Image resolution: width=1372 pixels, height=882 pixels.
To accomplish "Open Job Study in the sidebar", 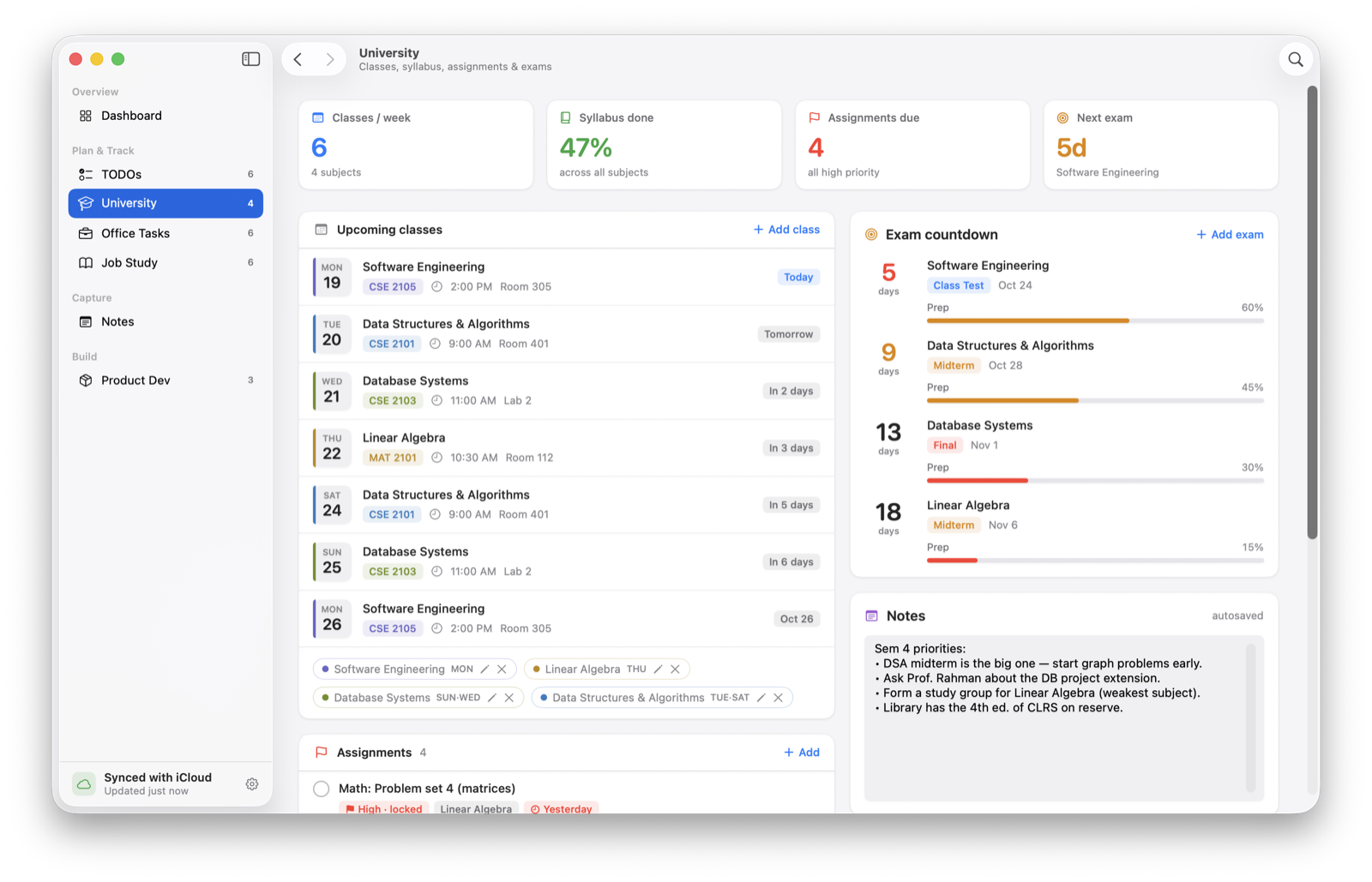I will pyautogui.click(x=165, y=262).
